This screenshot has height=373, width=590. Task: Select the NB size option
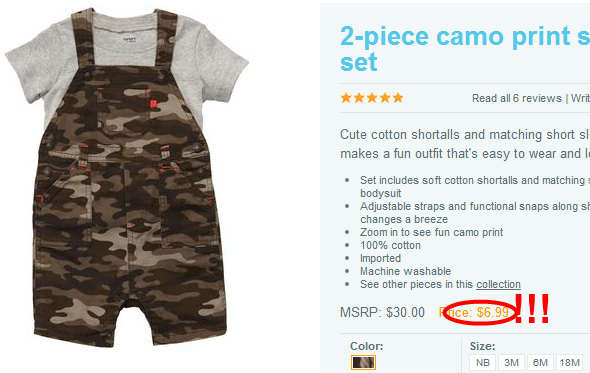[x=482, y=362]
